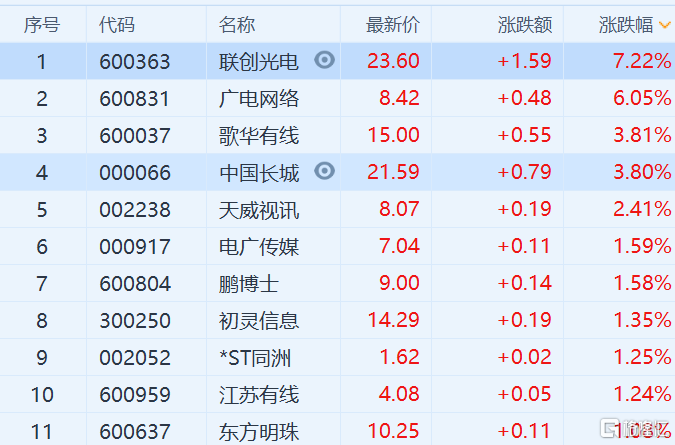Select the price 10.25
The image size is (675, 445).
tap(393, 431)
